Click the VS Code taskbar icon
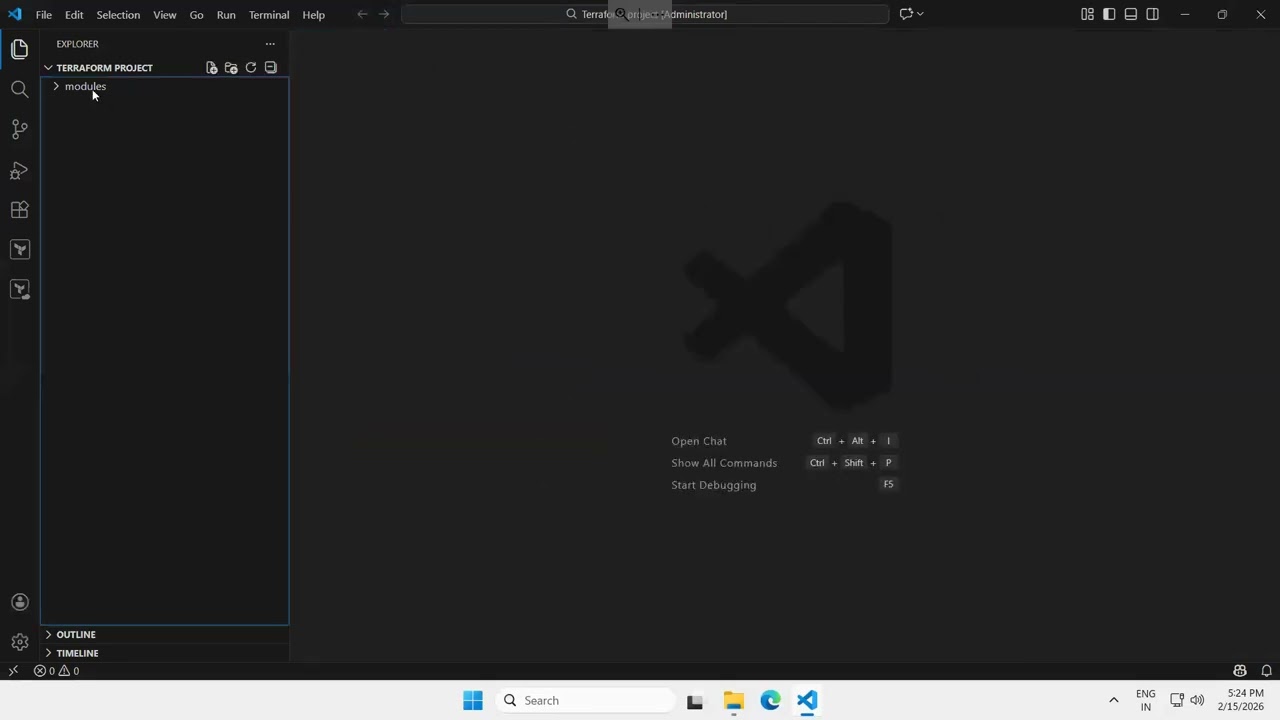 [807, 701]
